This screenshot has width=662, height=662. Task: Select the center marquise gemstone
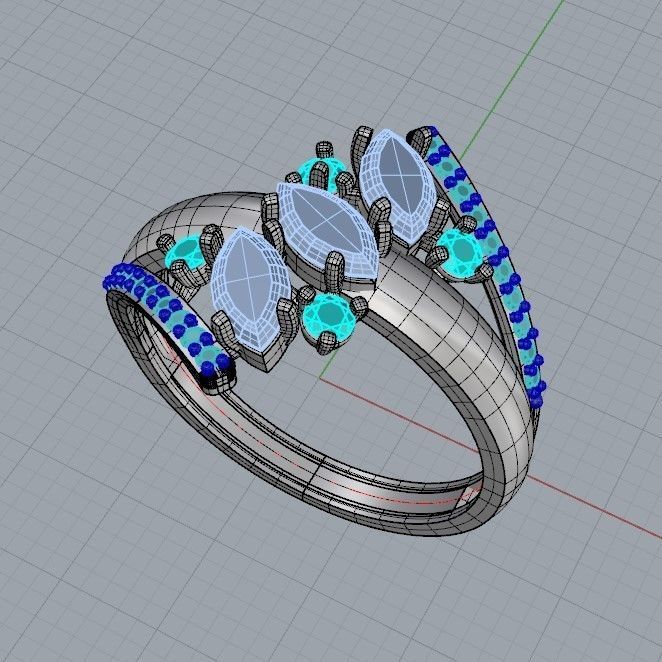[327, 231]
